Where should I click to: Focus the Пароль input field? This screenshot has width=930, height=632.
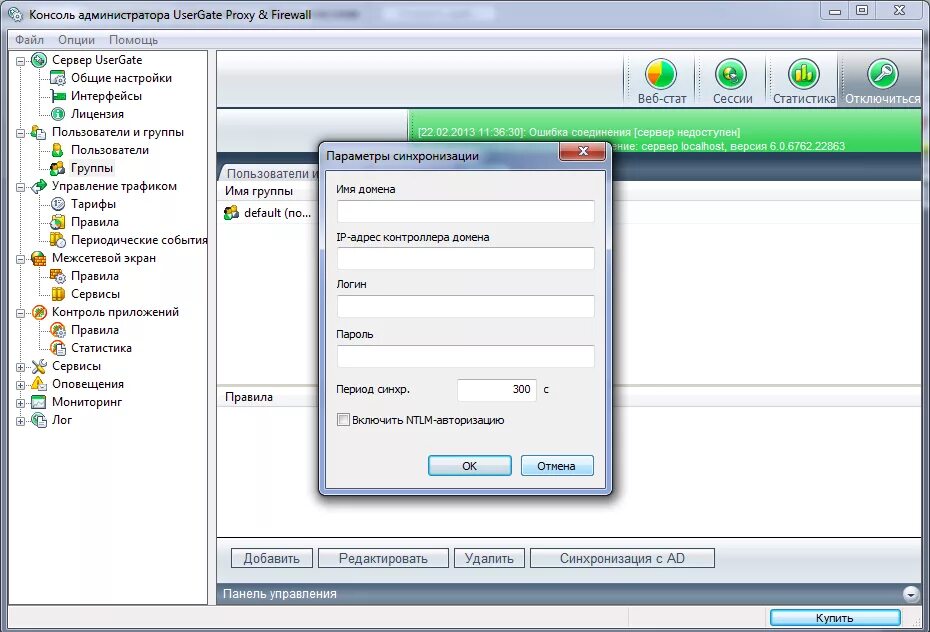(x=466, y=356)
